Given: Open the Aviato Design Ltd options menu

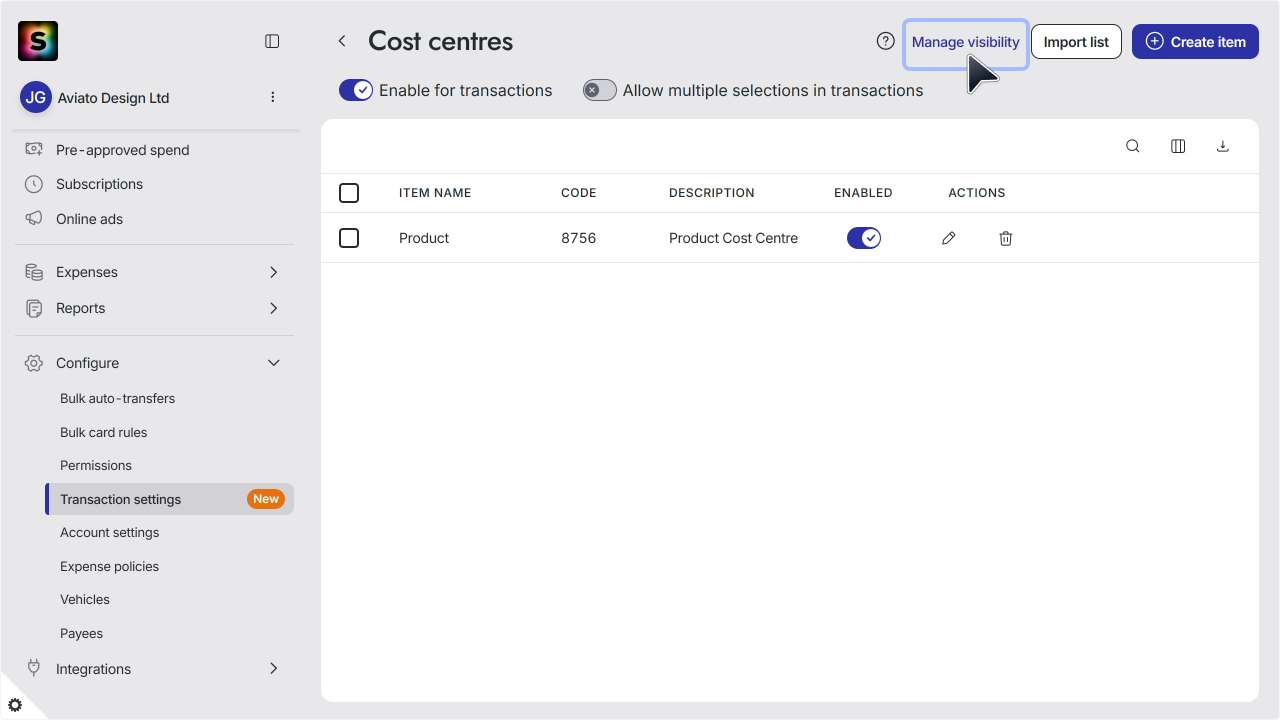Looking at the screenshot, I should [273, 97].
